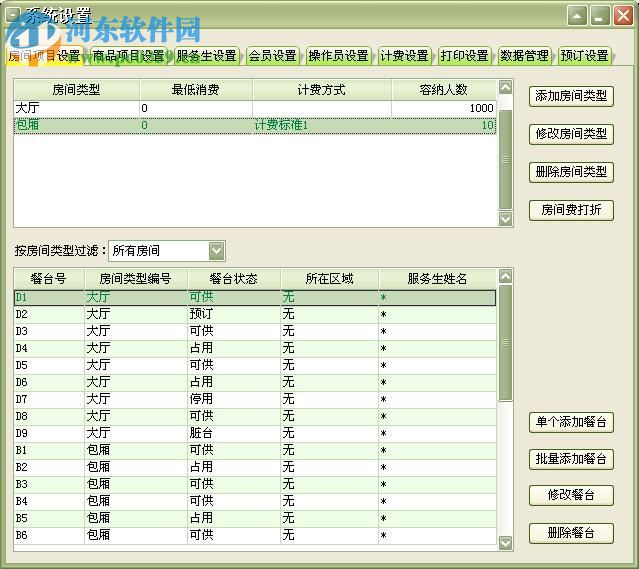This screenshot has height=569, width=639.
Task: Minimize the 系统设置 window
Action: click(599, 16)
